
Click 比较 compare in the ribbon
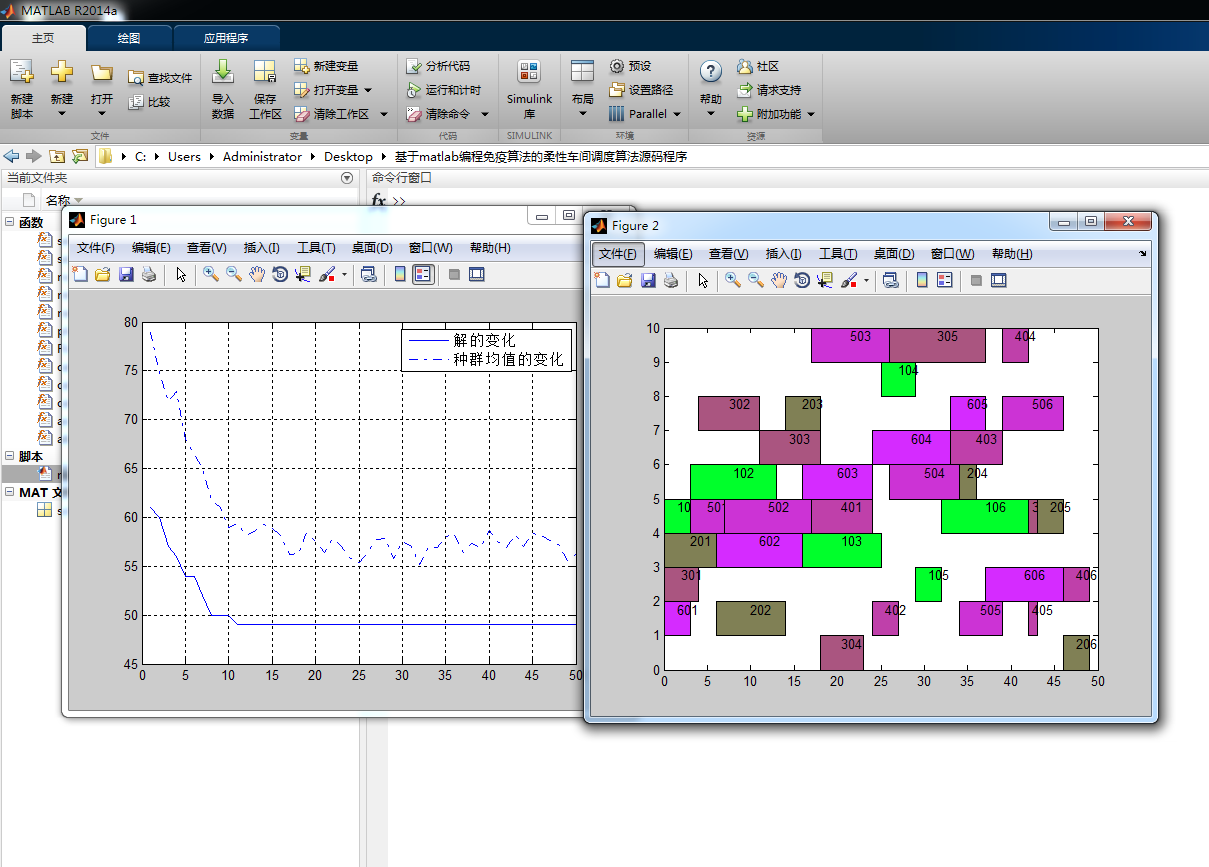[x=149, y=101]
